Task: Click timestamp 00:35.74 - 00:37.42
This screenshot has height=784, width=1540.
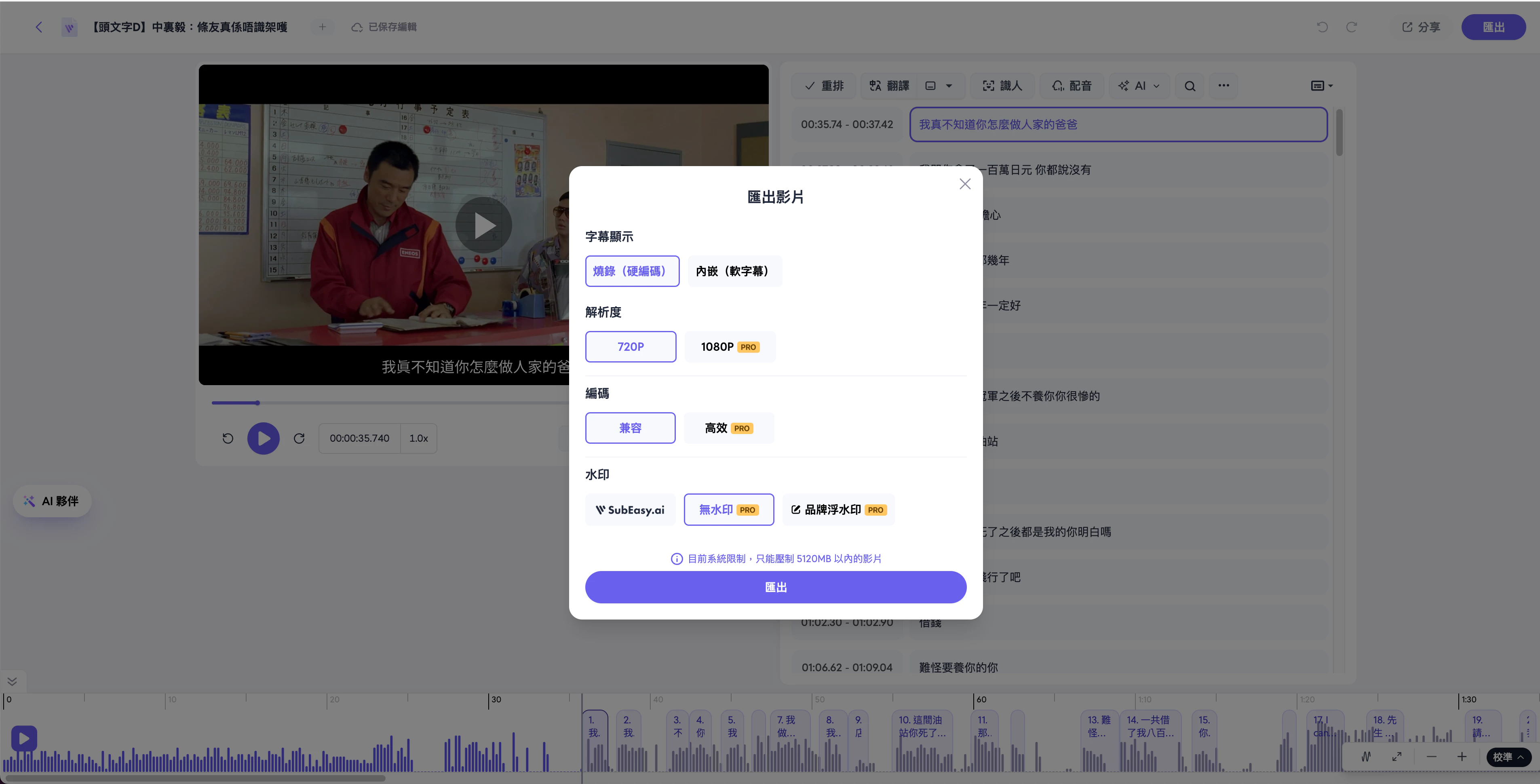Action: 846,124
